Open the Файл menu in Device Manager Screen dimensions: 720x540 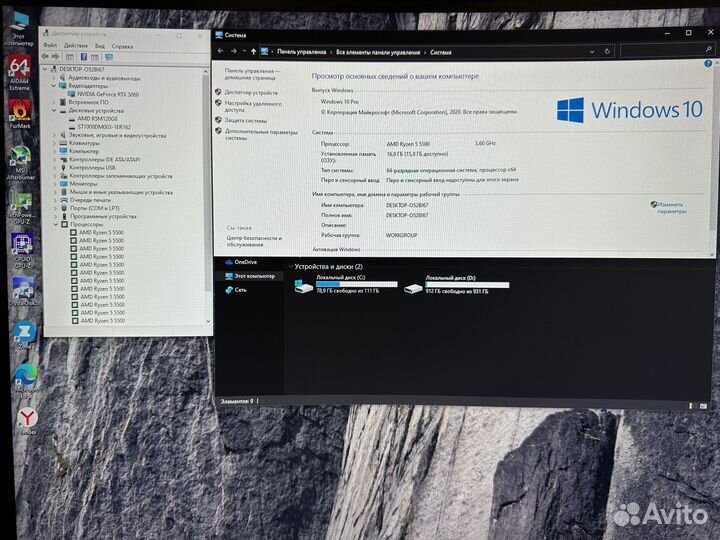(50, 45)
